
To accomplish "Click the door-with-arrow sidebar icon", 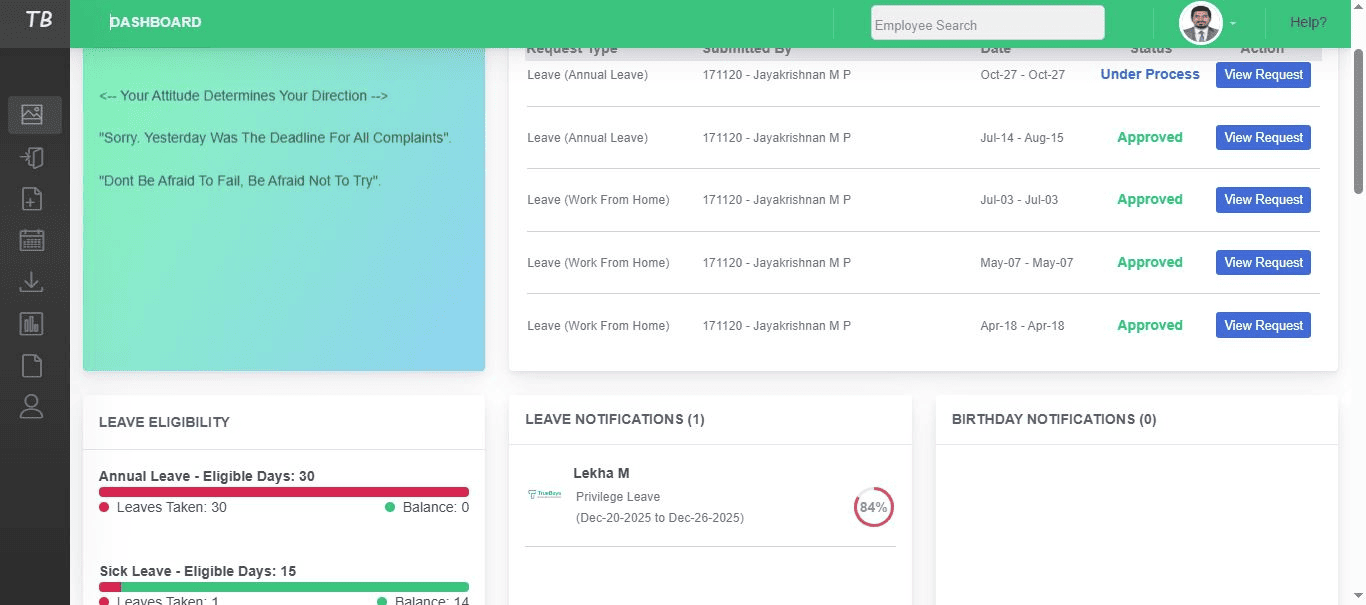I will [32, 157].
